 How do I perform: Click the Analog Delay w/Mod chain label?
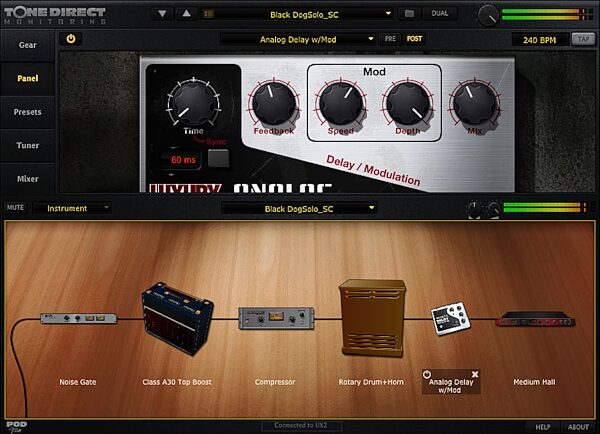[x=451, y=386]
